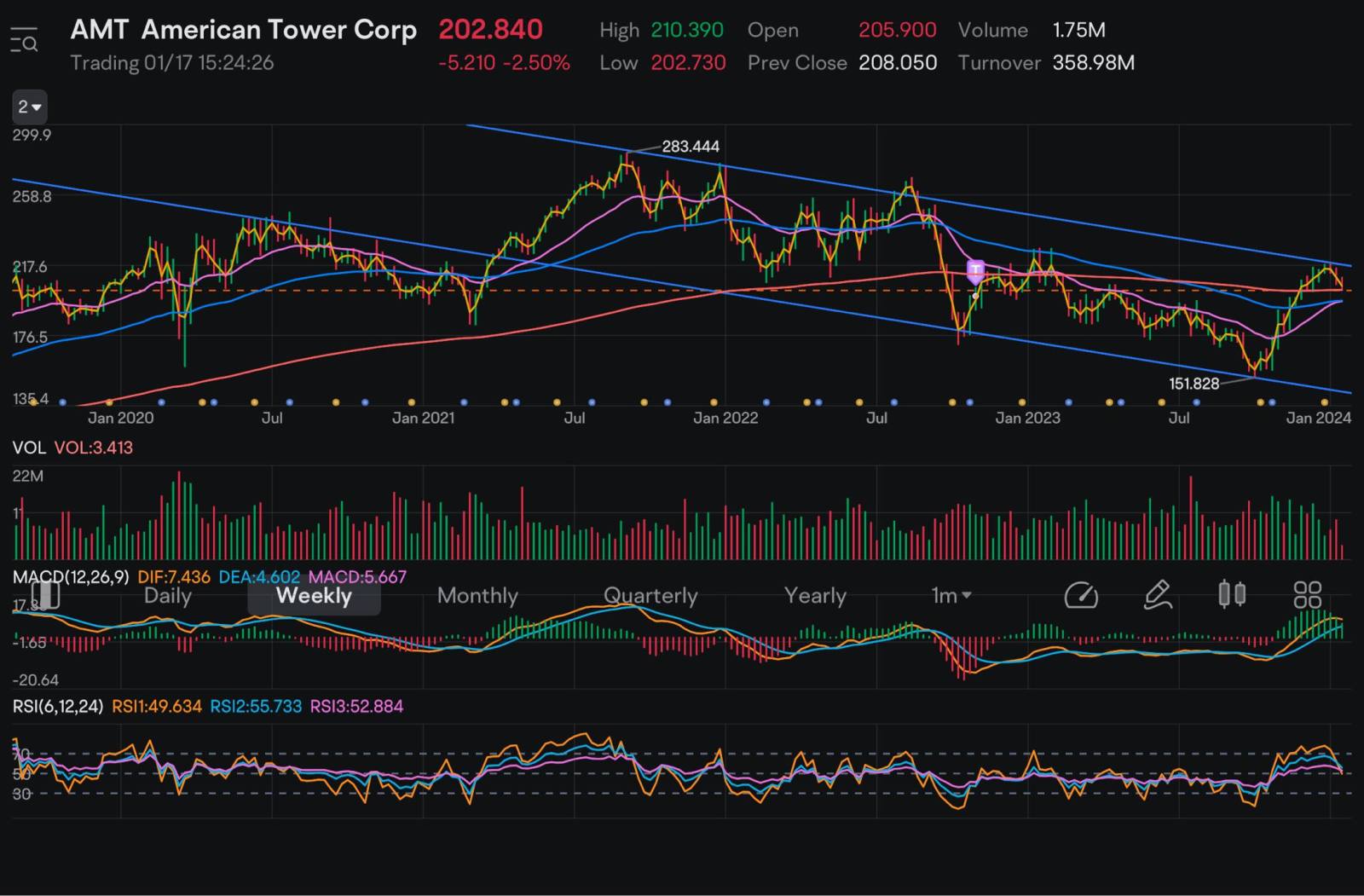The width and height of the screenshot is (1364, 896).
Task: Click the Open 205.900 value
Action: pos(898,30)
